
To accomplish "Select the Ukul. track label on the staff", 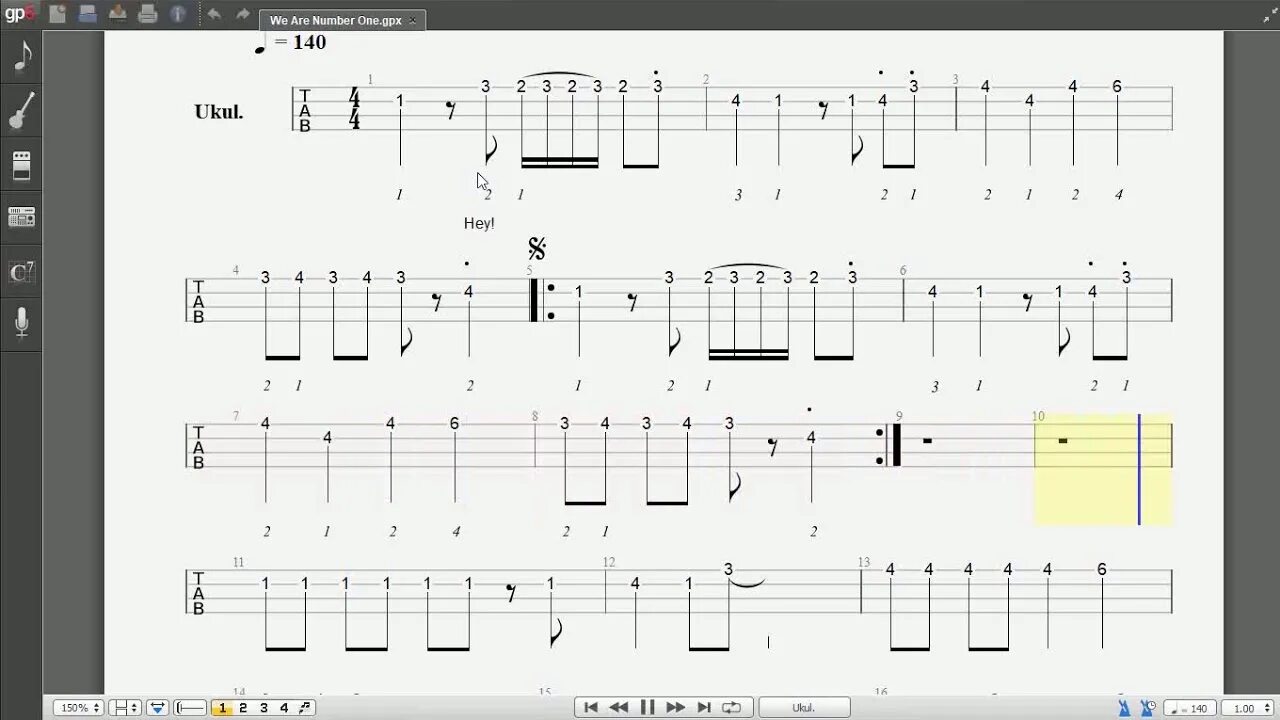I will (x=219, y=112).
